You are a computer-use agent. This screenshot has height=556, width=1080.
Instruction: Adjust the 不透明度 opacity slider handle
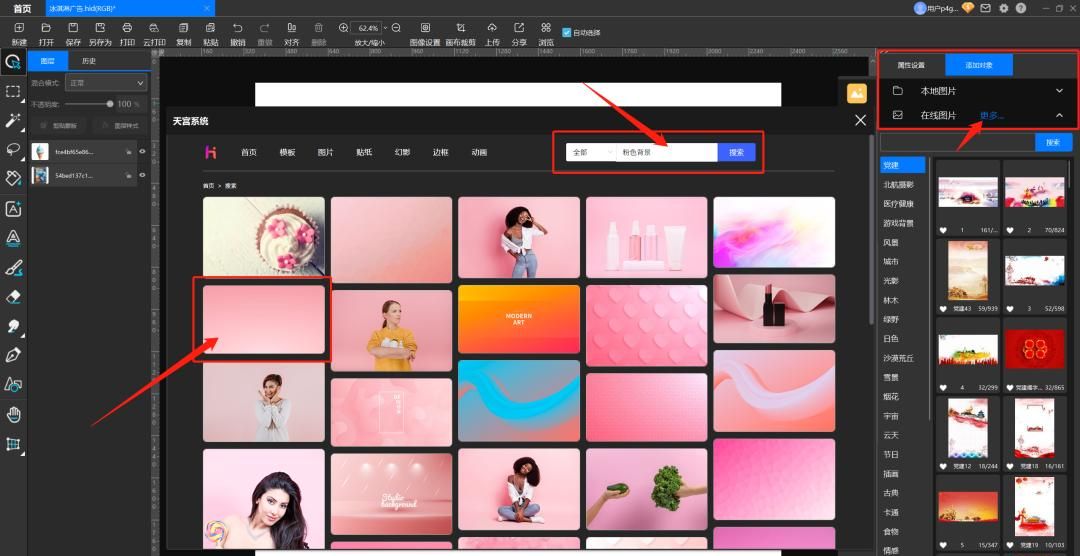point(110,104)
